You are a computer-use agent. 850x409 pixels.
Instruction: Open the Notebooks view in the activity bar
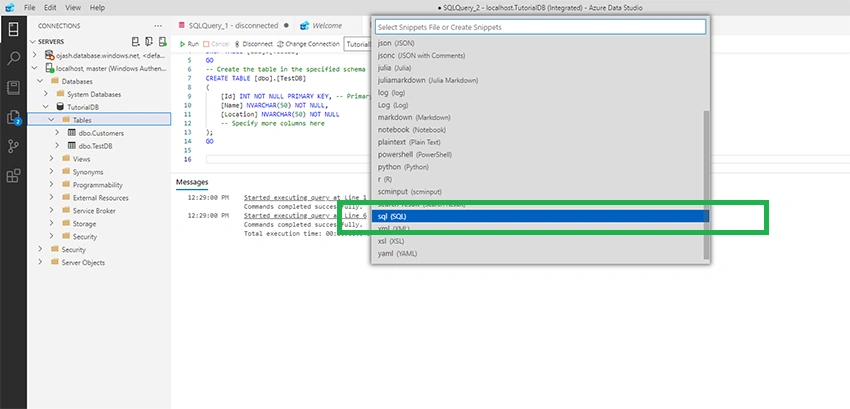point(13,88)
